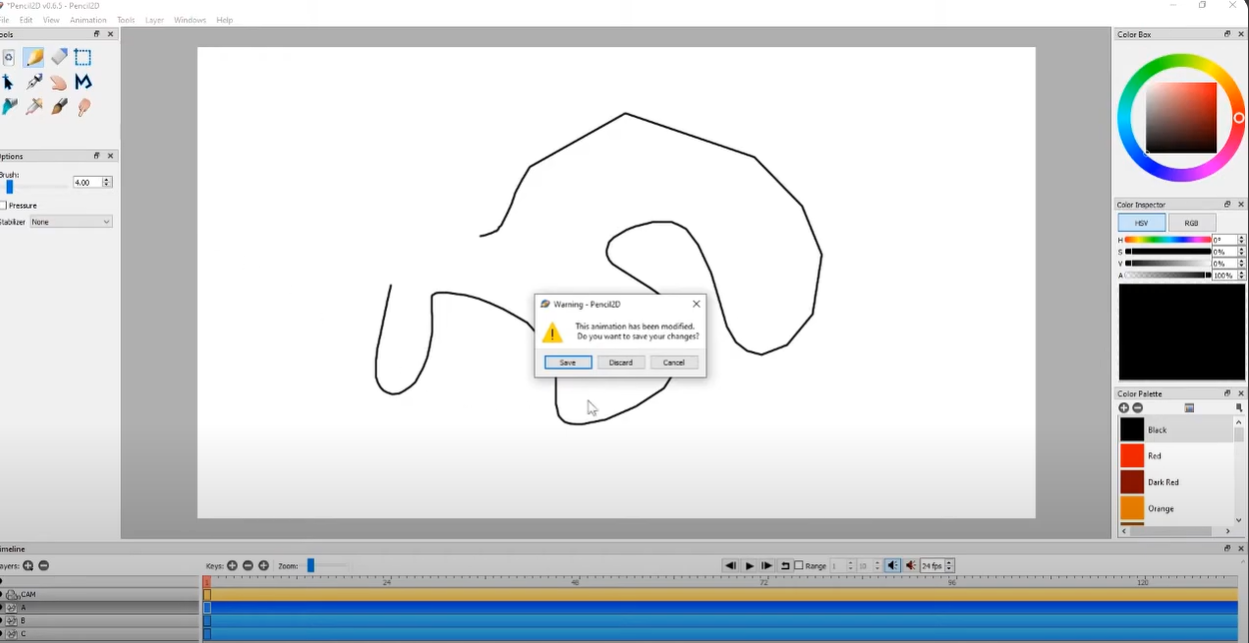1249x643 pixels.
Task: Add a new keyframe in the timeline
Action: coord(232,565)
